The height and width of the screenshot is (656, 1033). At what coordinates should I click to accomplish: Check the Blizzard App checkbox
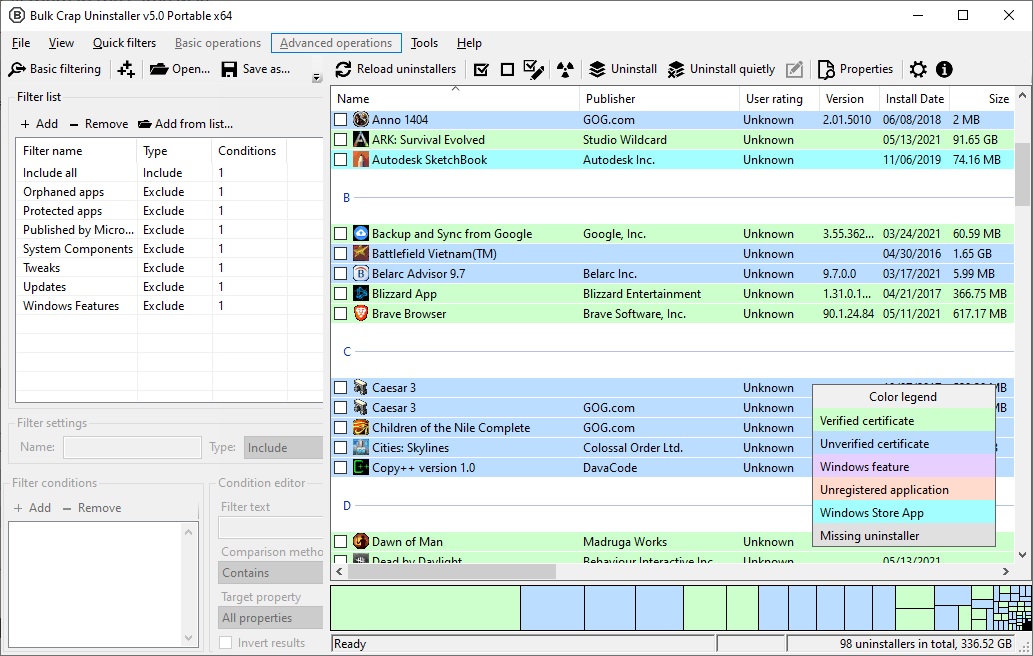[x=340, y=294]
